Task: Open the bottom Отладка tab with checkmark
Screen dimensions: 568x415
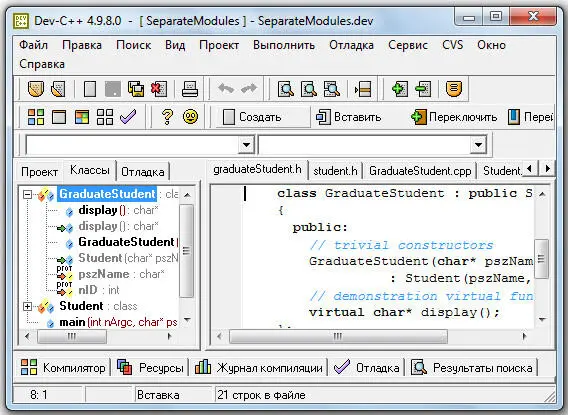Action: (x=367, y=368)
